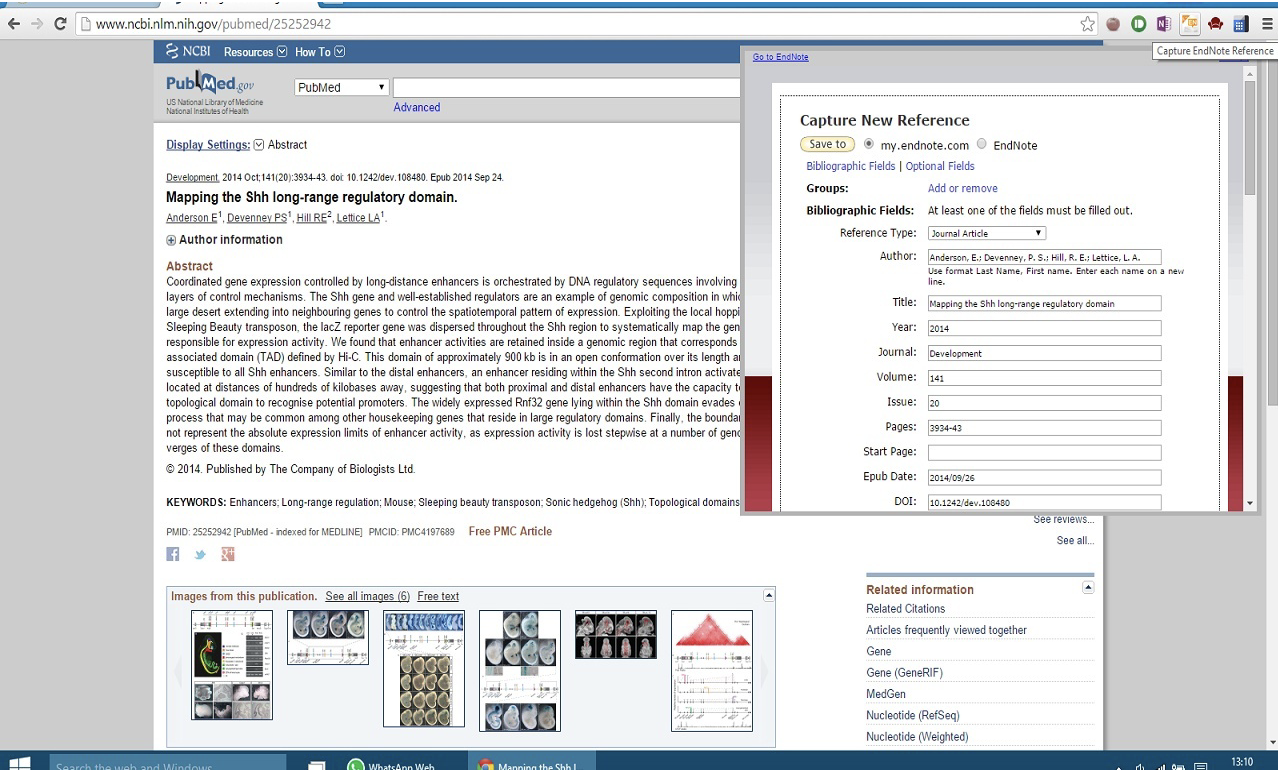This screenshot has height=770, width=1278.
Task: Click the See all... link
Action: pyautogui.click(x=1075, y=541)
